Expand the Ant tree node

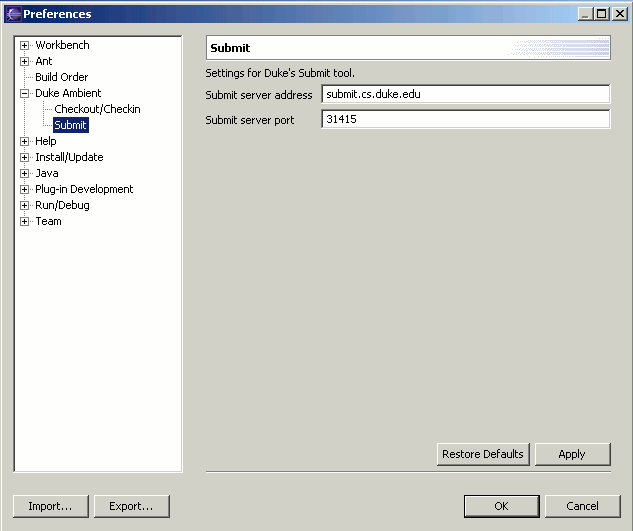tap(24, 61)
